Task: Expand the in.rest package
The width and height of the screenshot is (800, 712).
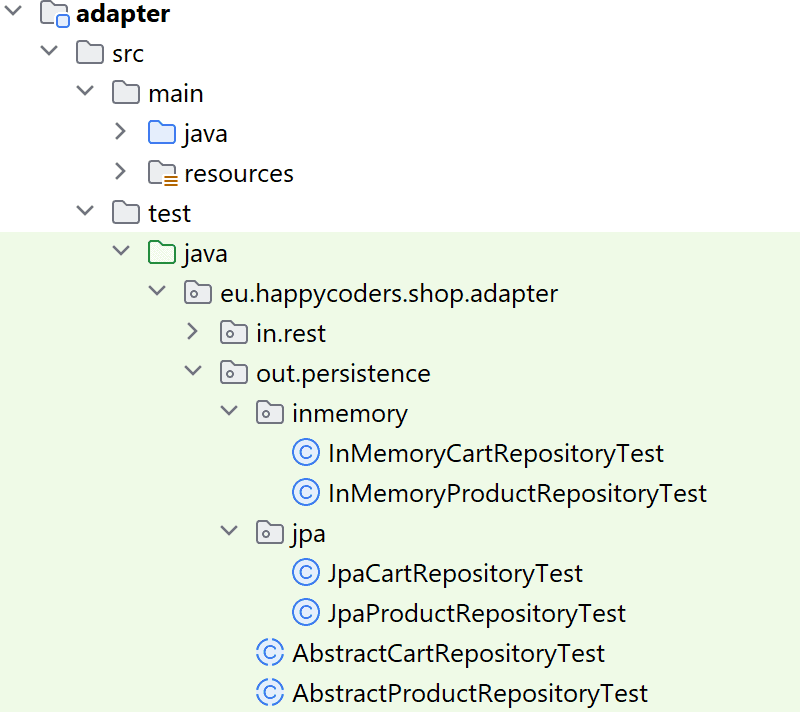Action: [x=193, y=332]
